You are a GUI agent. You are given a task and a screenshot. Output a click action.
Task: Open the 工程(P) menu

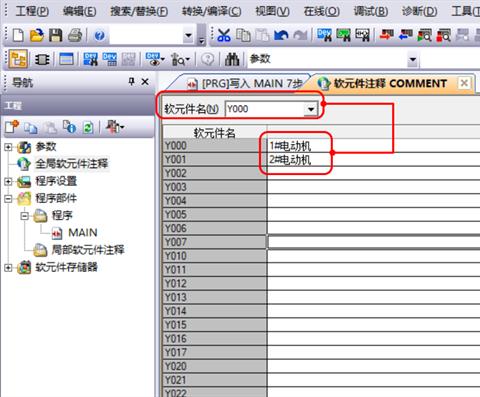[x=32, y=11]
